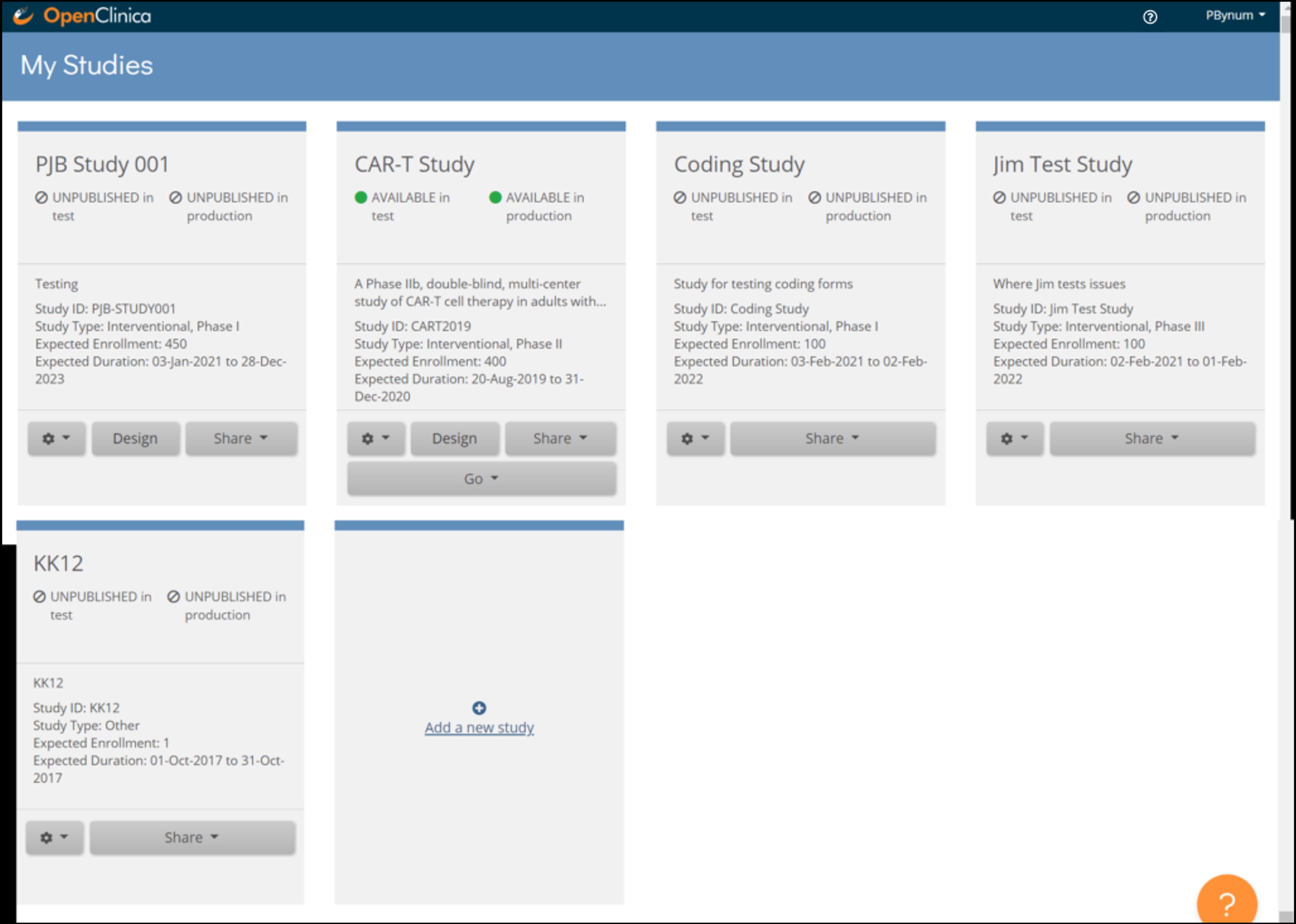Viewport: 1296px width, 924px height.
Task: Open the help circle icon in top bar
Action: (x=1150, y=17)
